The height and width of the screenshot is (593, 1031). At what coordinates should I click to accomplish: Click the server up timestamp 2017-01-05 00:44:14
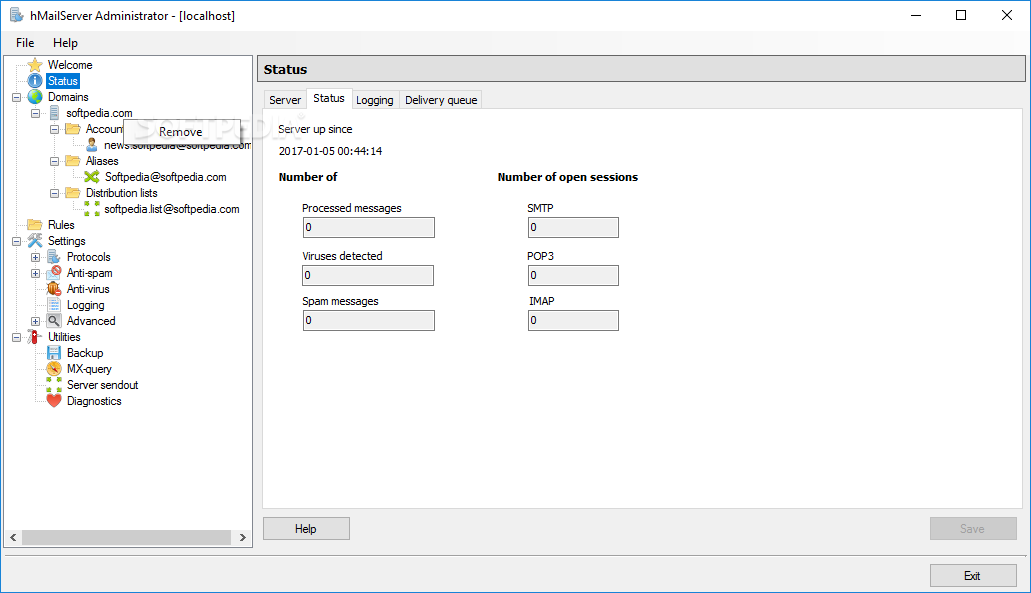click(330, 151)
